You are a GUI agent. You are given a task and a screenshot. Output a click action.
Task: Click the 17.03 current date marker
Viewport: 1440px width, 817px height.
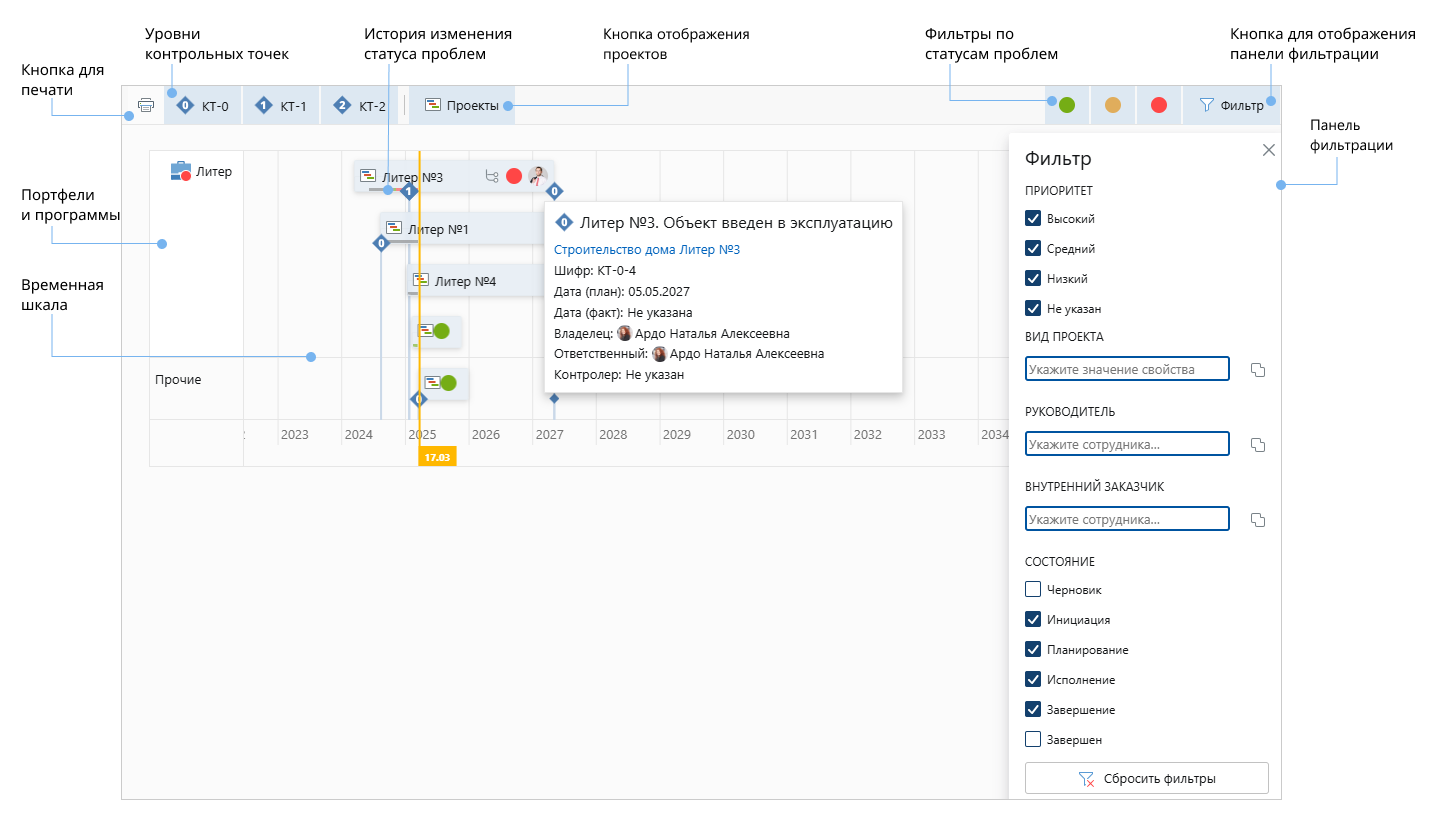coord(437,457)
